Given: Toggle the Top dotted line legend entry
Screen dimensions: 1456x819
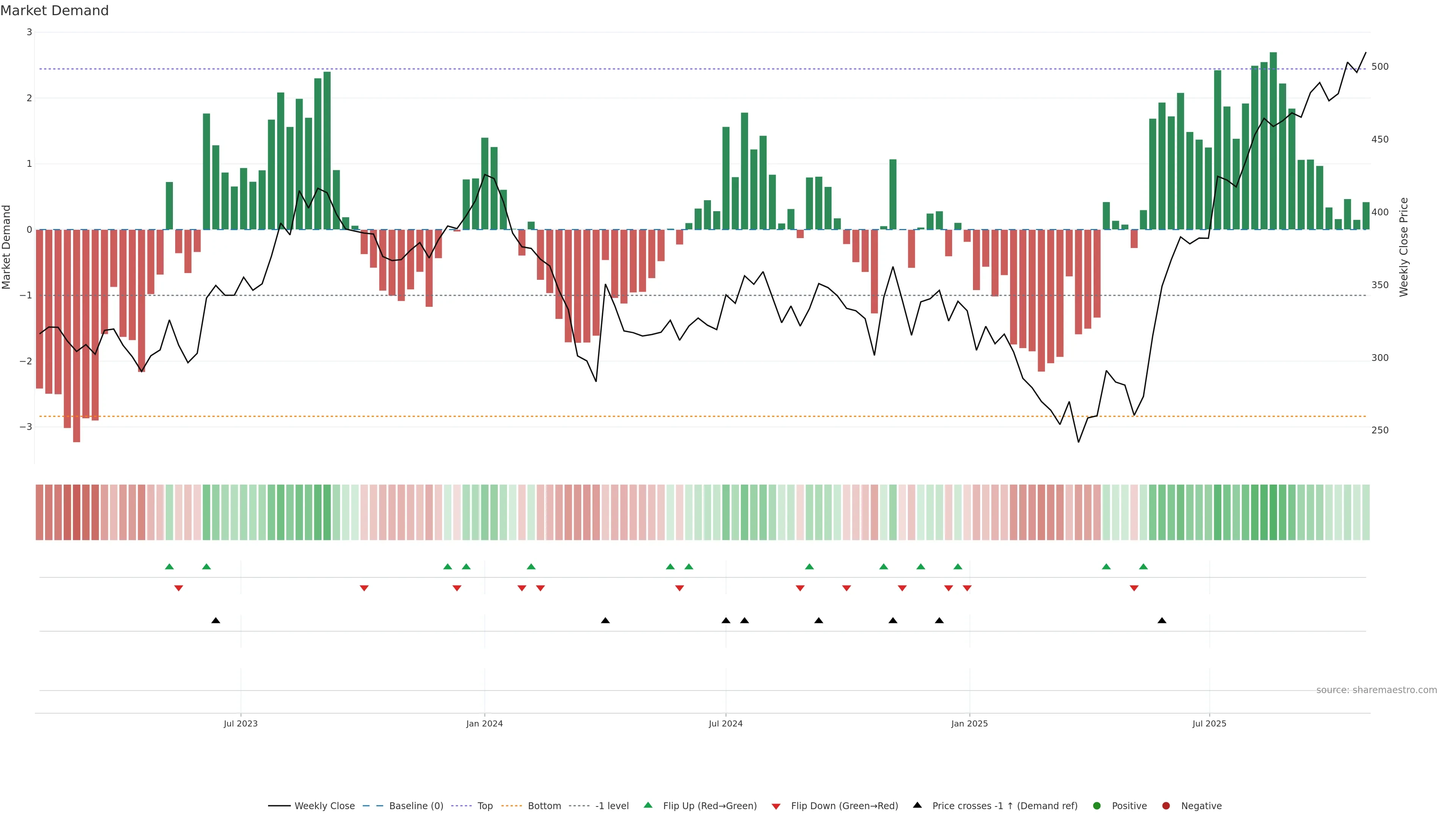Looking at the screenshot, I should pyautogui.click(x=485, y=806).
